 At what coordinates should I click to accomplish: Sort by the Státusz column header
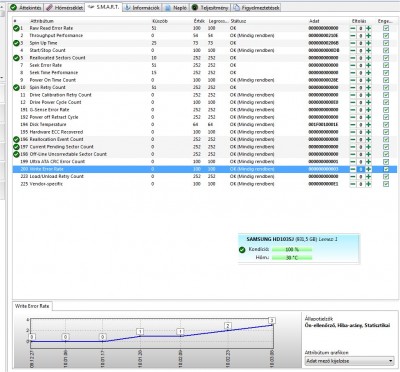(238, 21)
